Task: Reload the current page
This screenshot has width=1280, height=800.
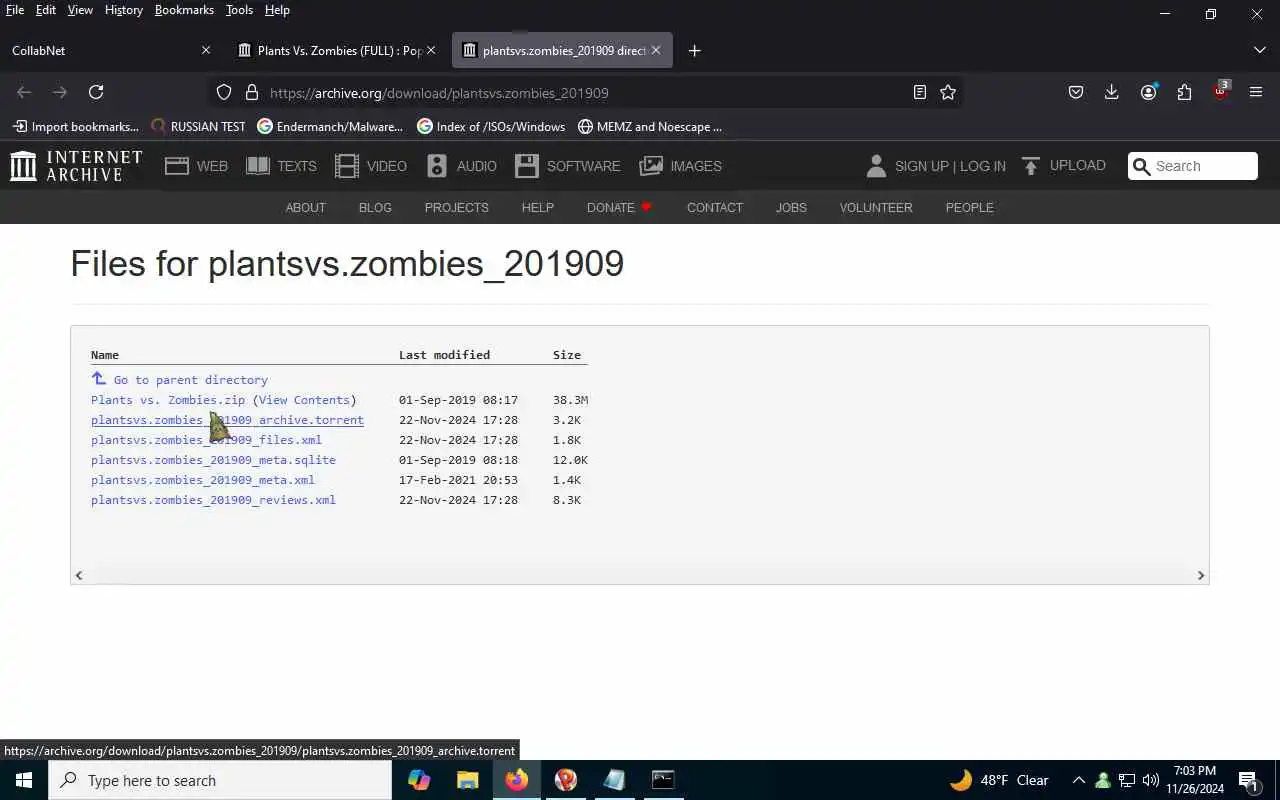Action: coord(96,92)
